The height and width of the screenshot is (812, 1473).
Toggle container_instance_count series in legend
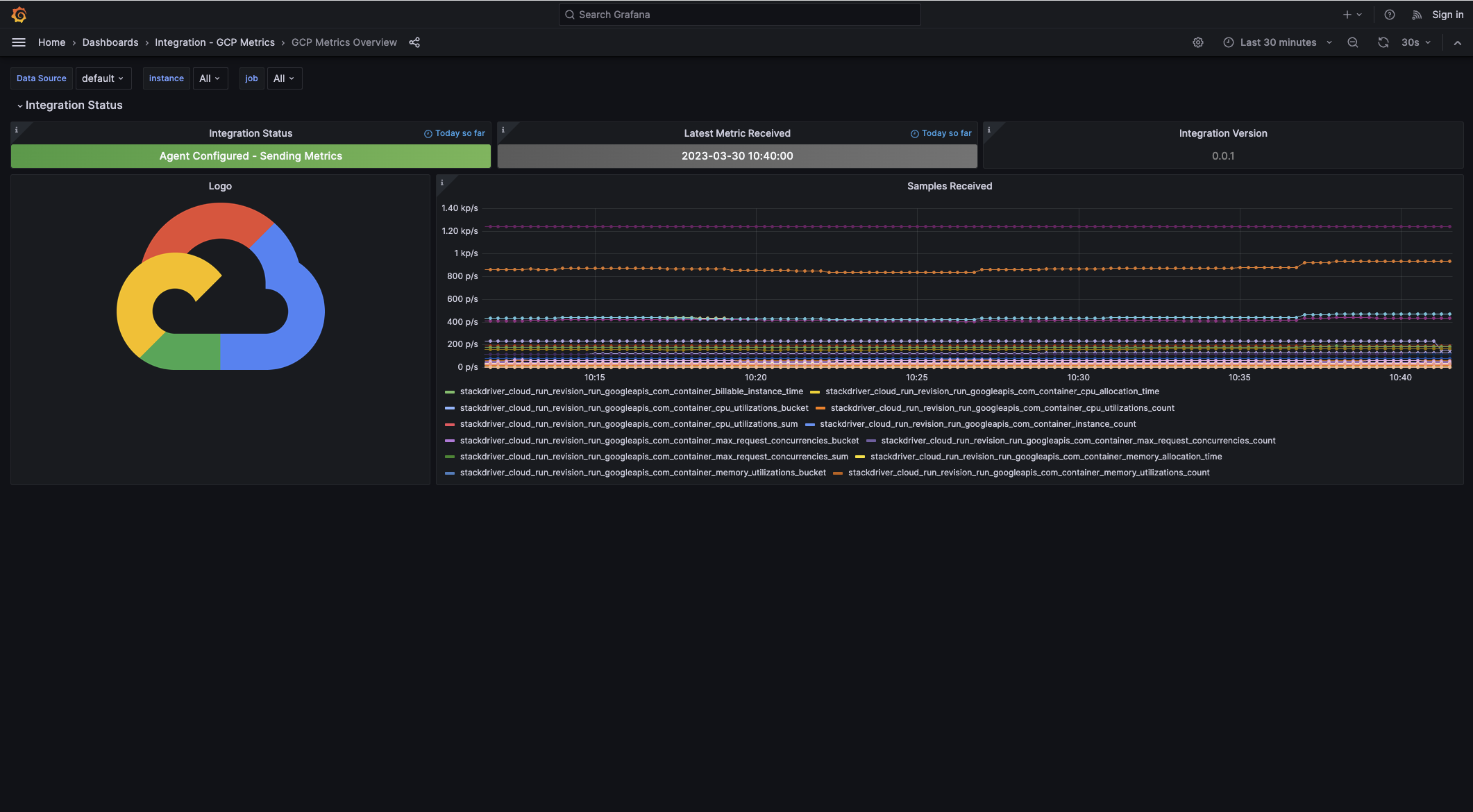click(977, 424)
